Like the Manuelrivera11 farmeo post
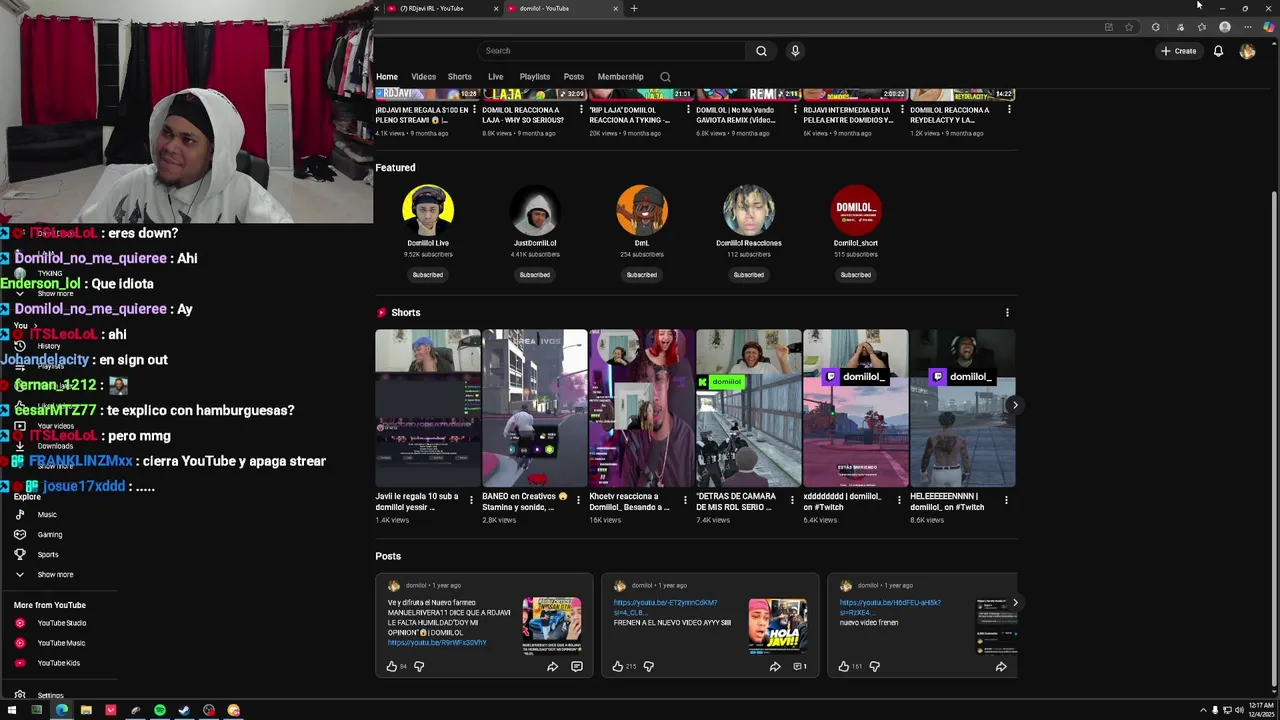The height and width of the screenshot is (720, 1280). coord(391,666)
